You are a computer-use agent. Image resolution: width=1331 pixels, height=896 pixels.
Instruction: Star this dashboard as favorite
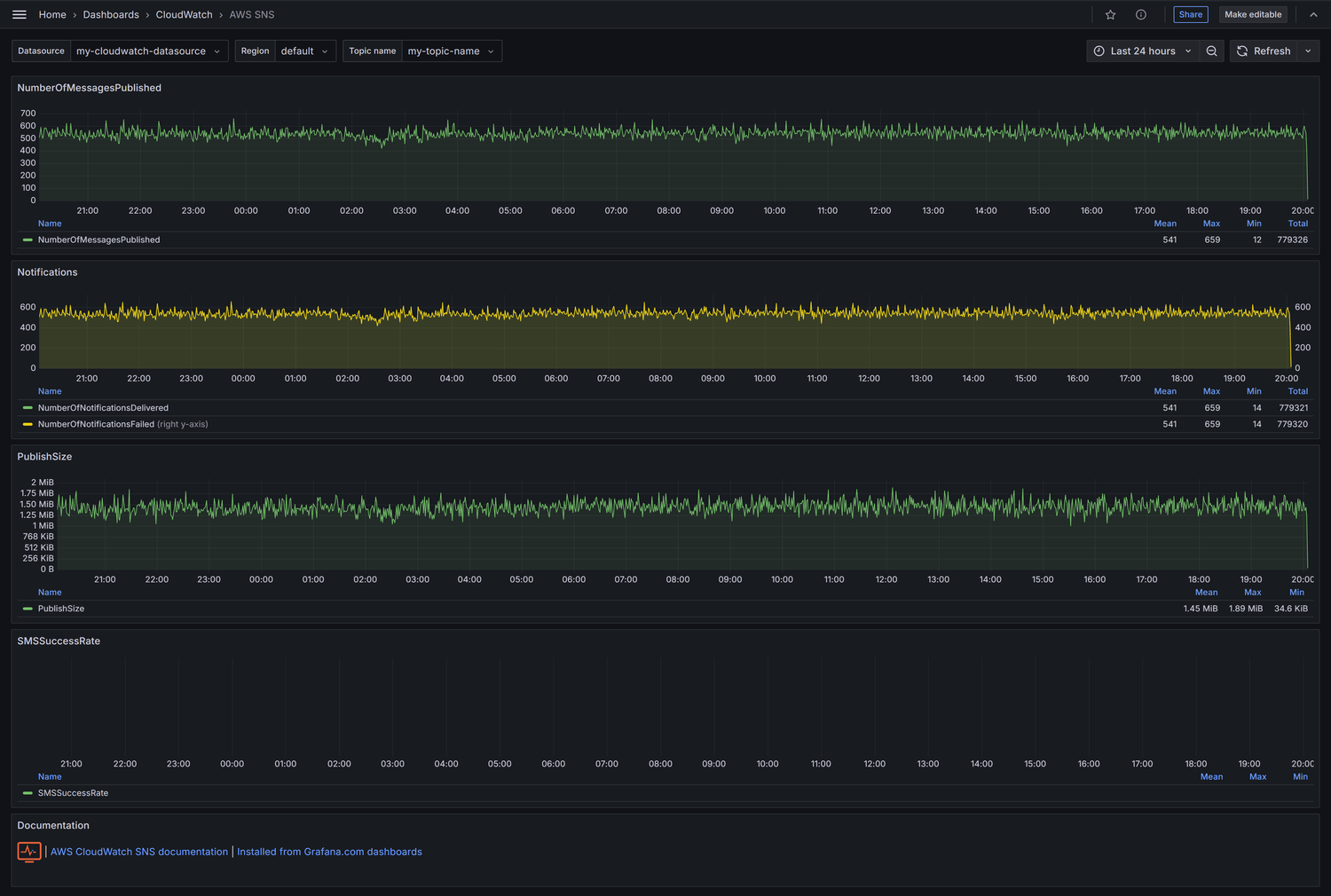pyautogui.click(x=1110, y=14)
